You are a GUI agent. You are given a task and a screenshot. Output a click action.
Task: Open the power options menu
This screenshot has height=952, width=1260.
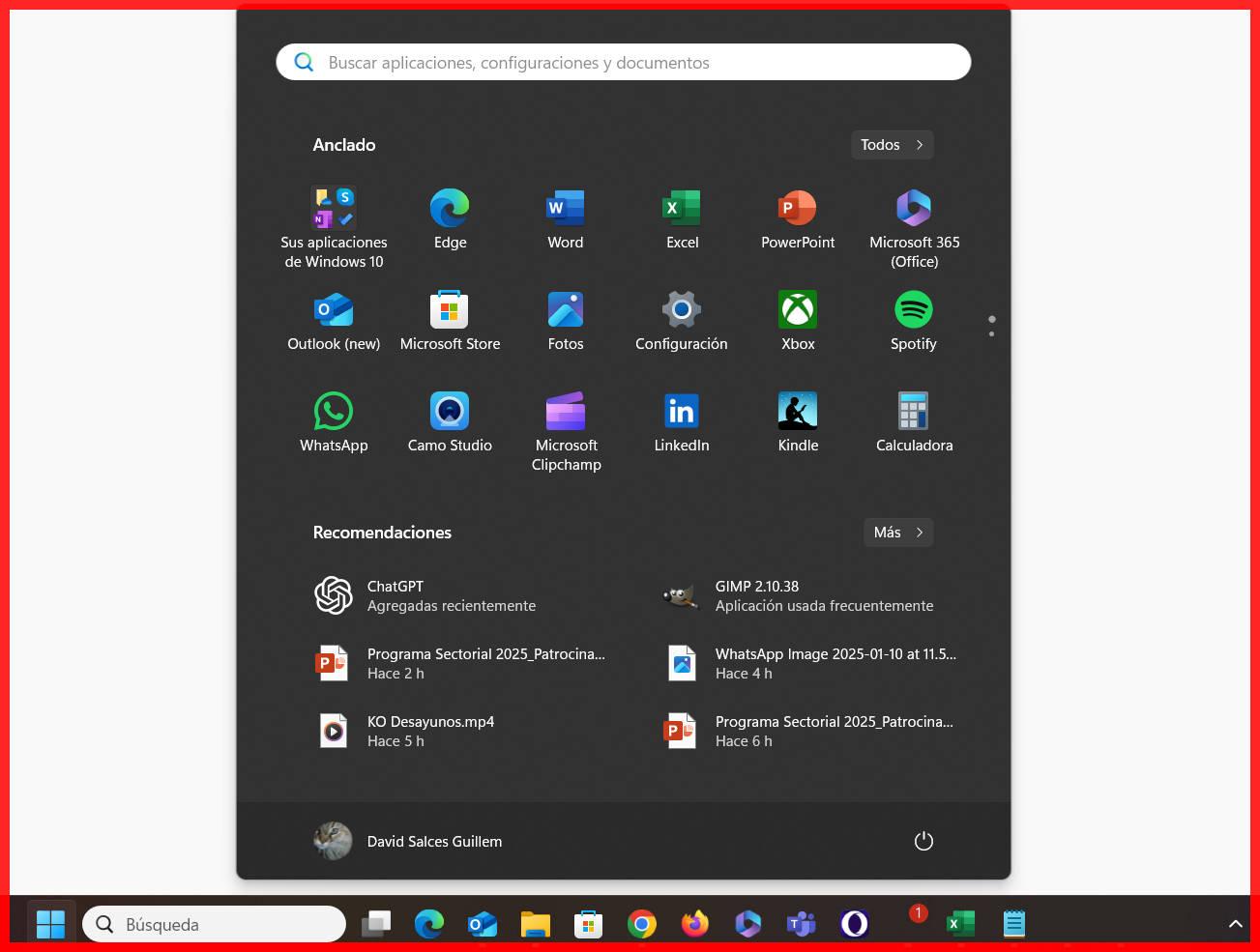click(923, 841)
